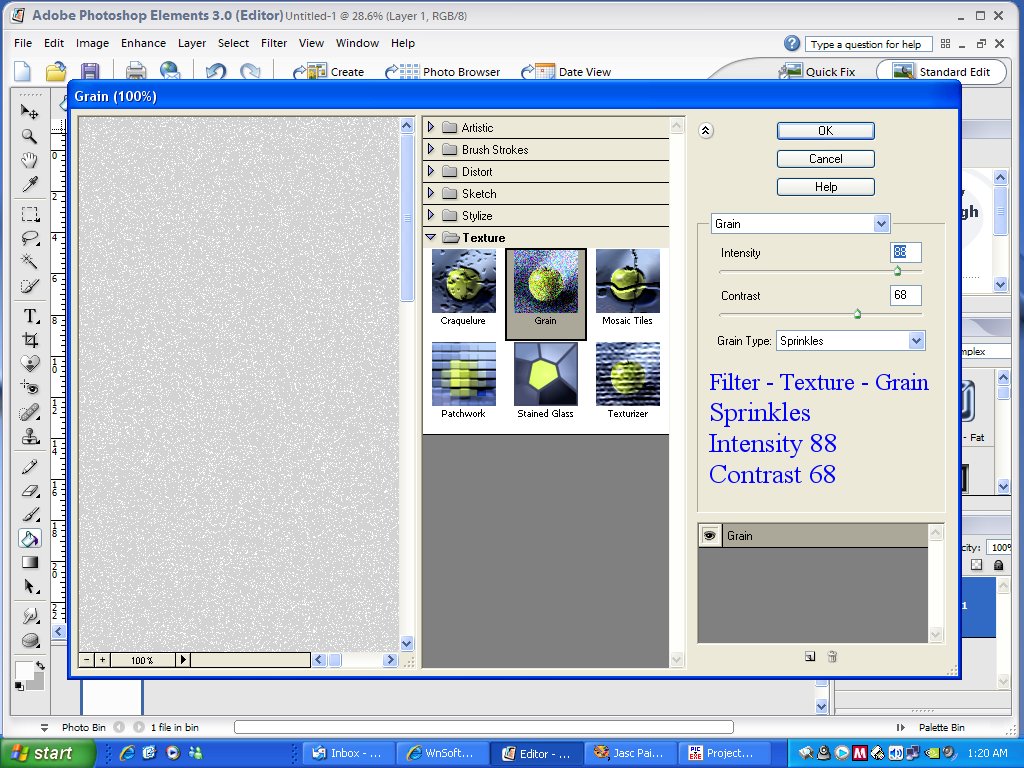Open the Filter menu
The width and height of the screenshot is (1024, 768).
(x=273, y=43)
